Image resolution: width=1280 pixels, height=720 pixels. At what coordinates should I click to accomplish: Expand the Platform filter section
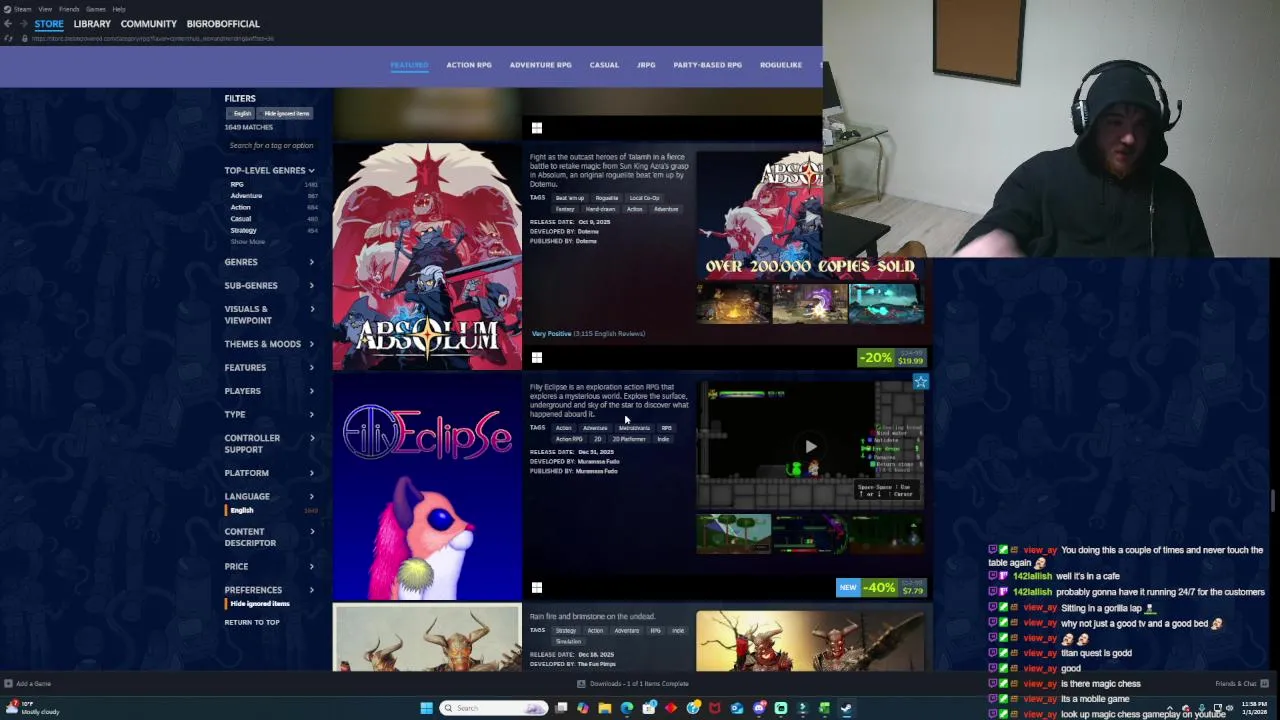coord(269,473)
